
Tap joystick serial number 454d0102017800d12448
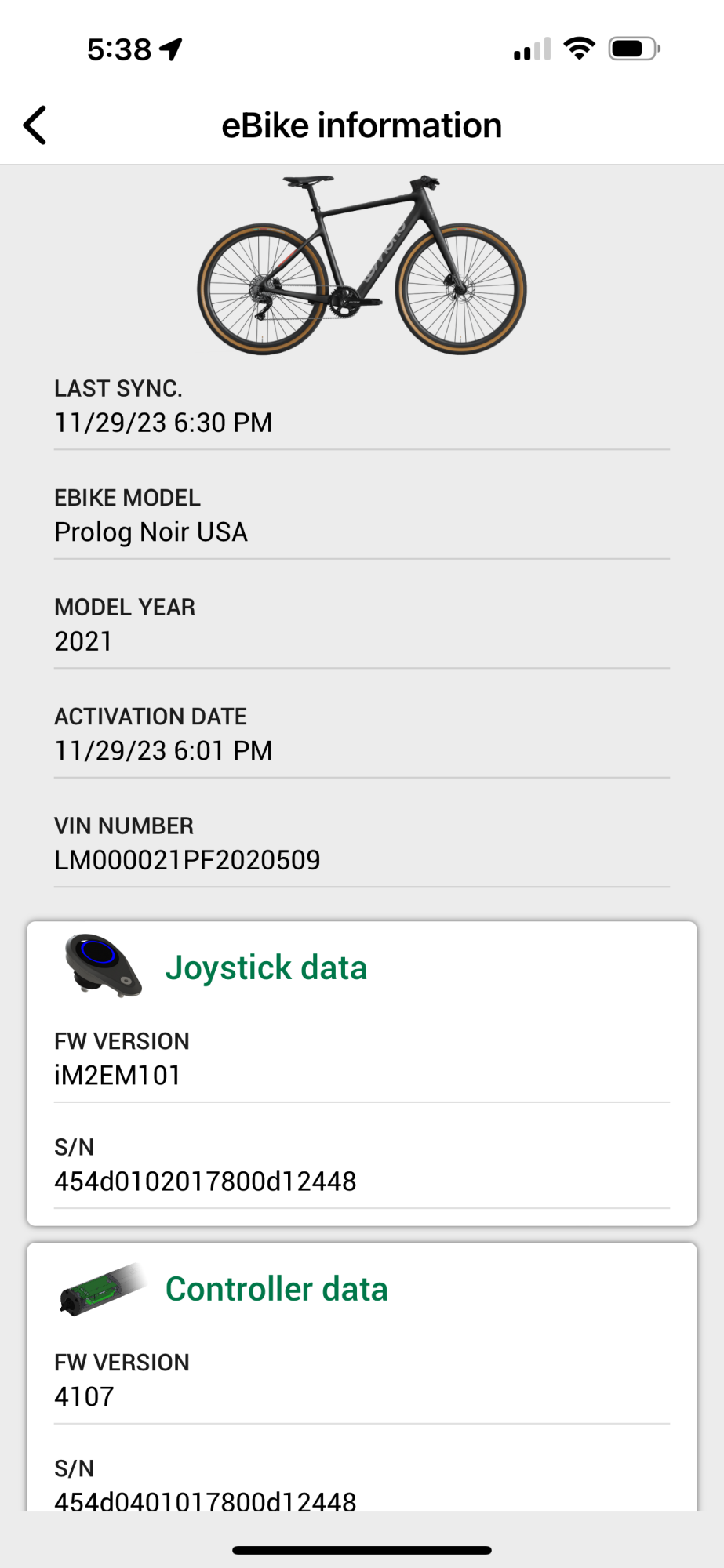205,1181
